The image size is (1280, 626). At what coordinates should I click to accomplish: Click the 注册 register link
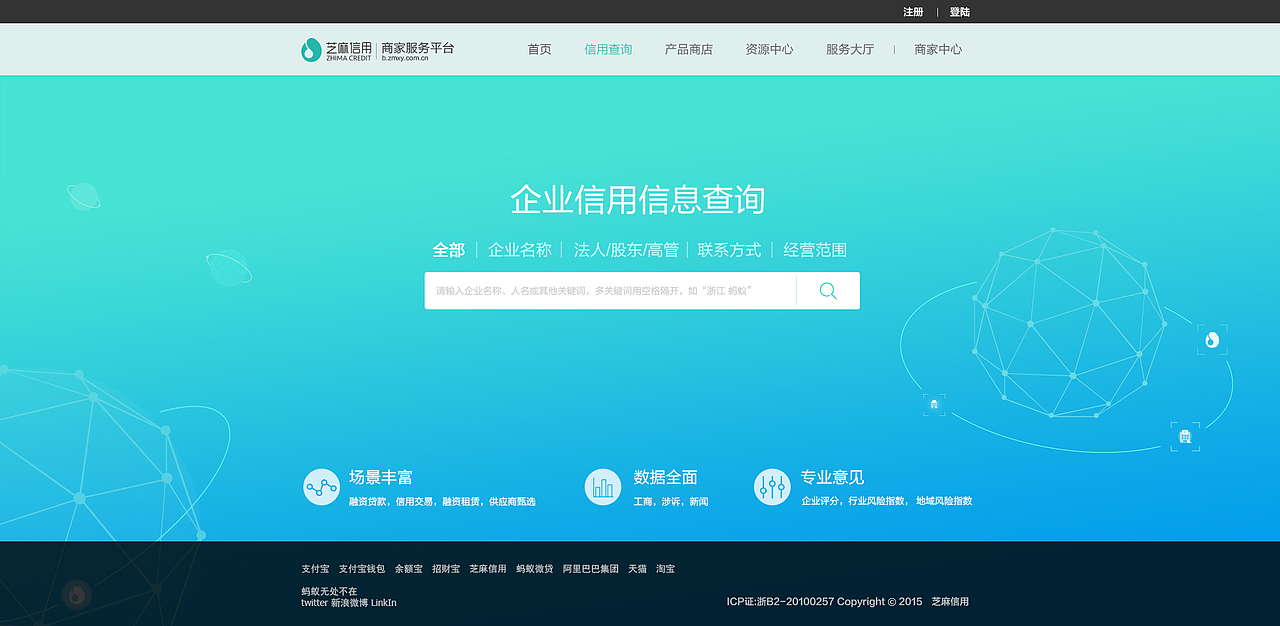coord(913,11)
